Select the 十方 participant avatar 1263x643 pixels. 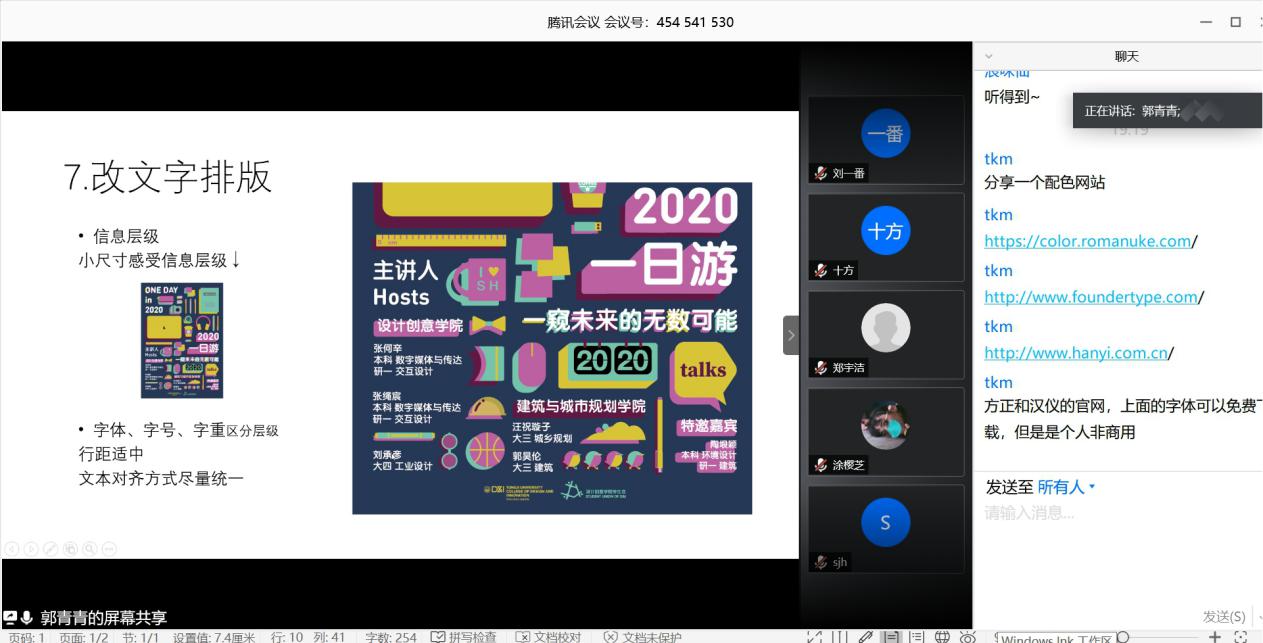(x=886, y=231)
